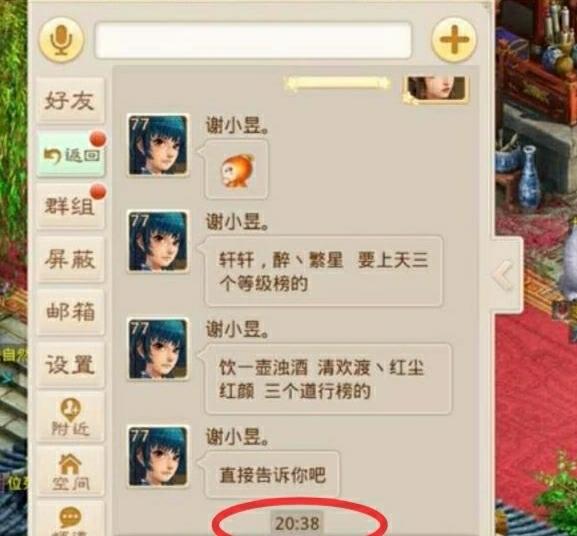
Task: Click the red notification dot on 群组
Action: [x=98, y=192]
